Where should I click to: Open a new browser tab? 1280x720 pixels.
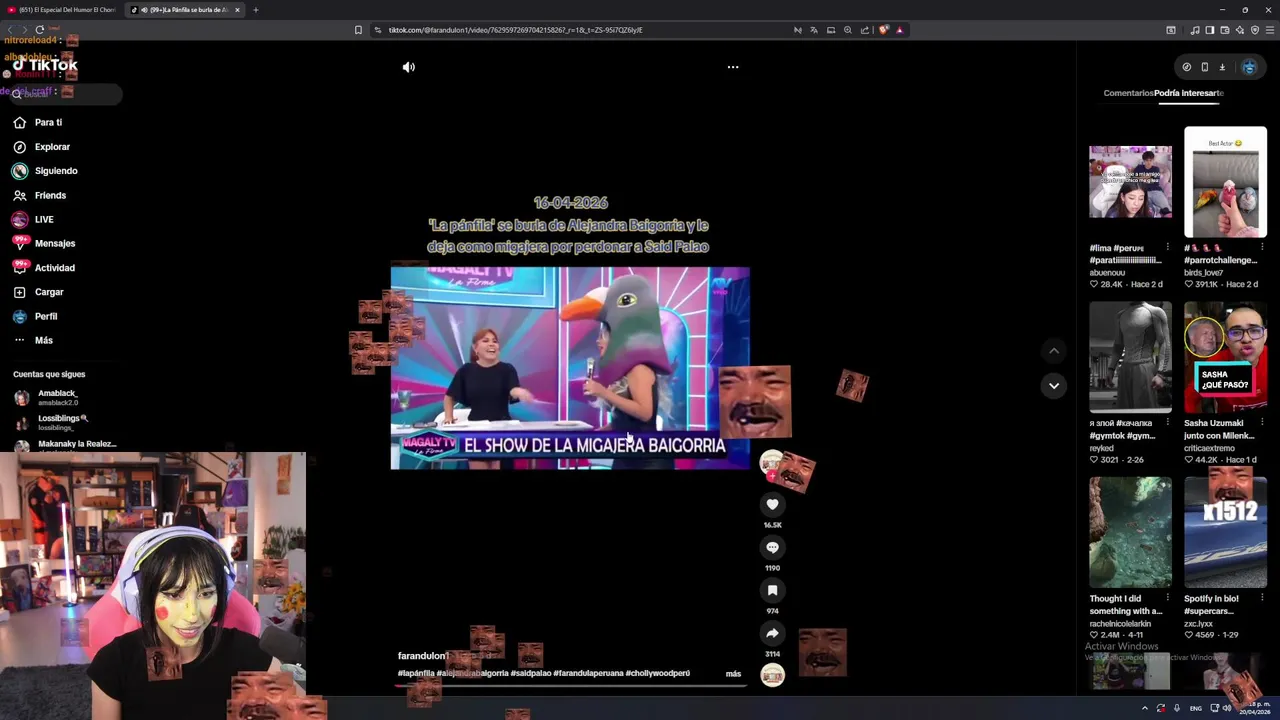[255, 10]
